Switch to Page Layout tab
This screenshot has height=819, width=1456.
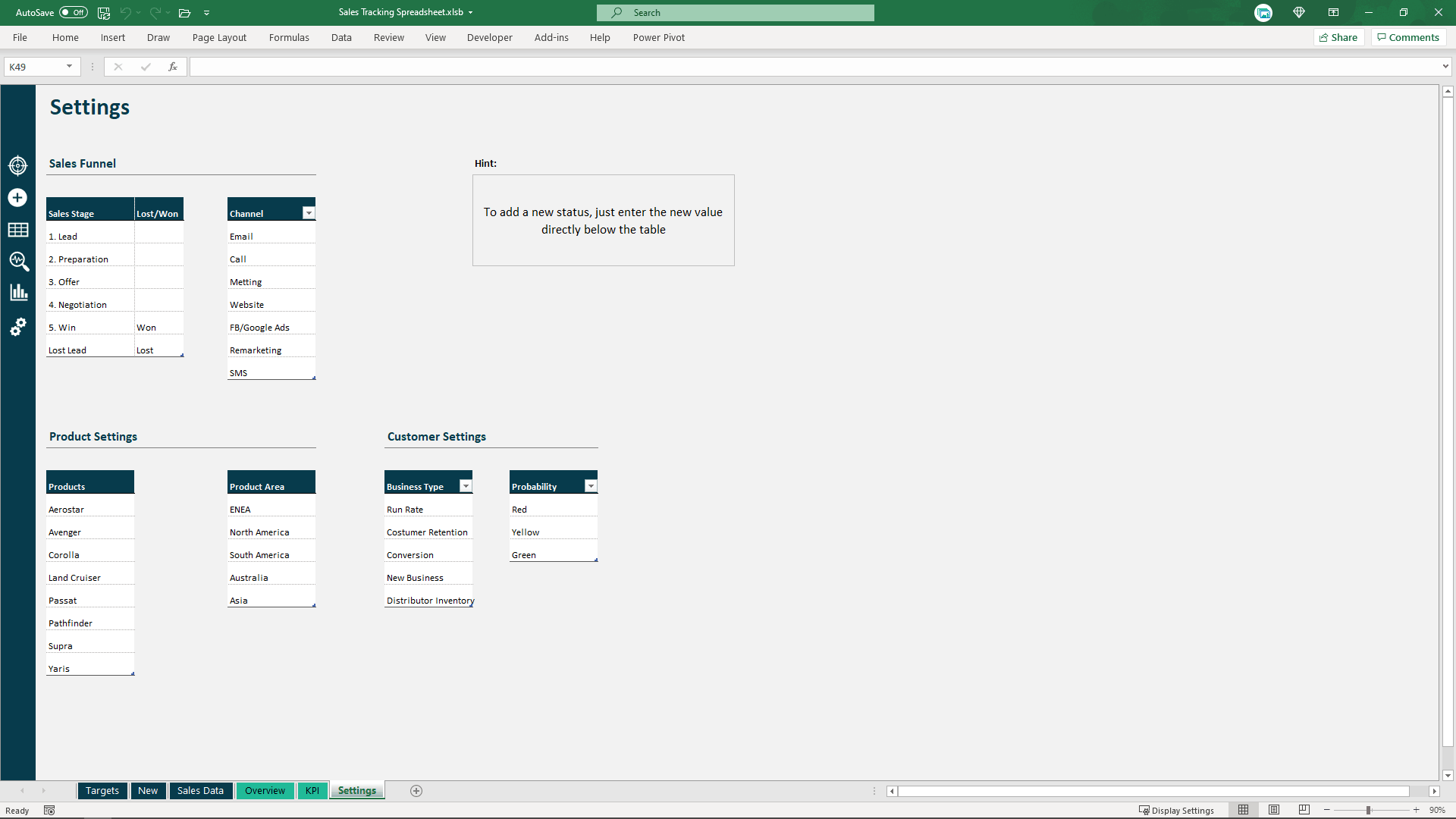(x=219, y=37)
